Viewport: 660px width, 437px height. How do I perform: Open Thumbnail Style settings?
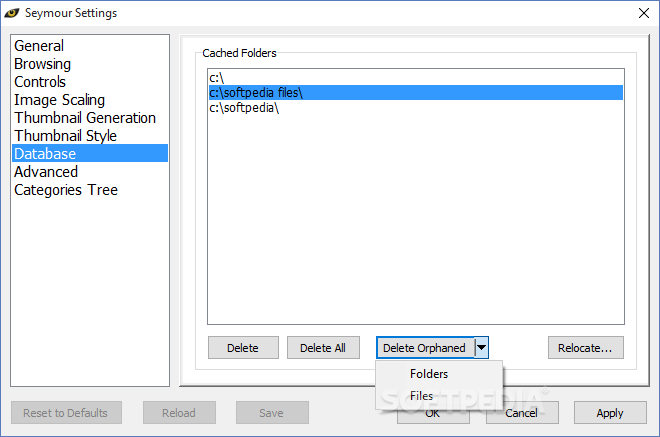[65, 136]
